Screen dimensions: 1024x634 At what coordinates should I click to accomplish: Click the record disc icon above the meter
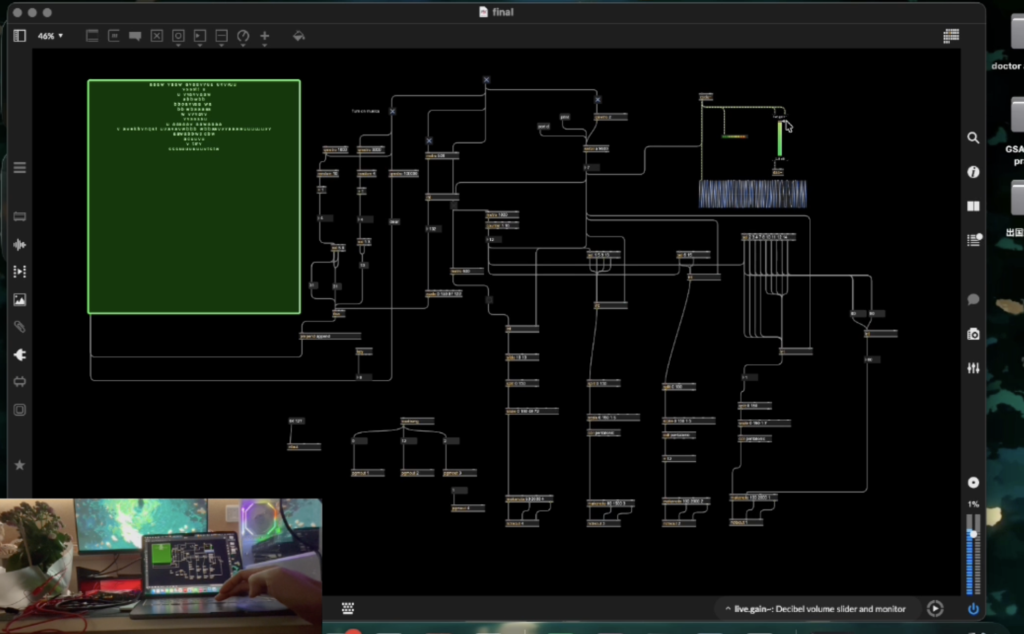tap(973, 483)
